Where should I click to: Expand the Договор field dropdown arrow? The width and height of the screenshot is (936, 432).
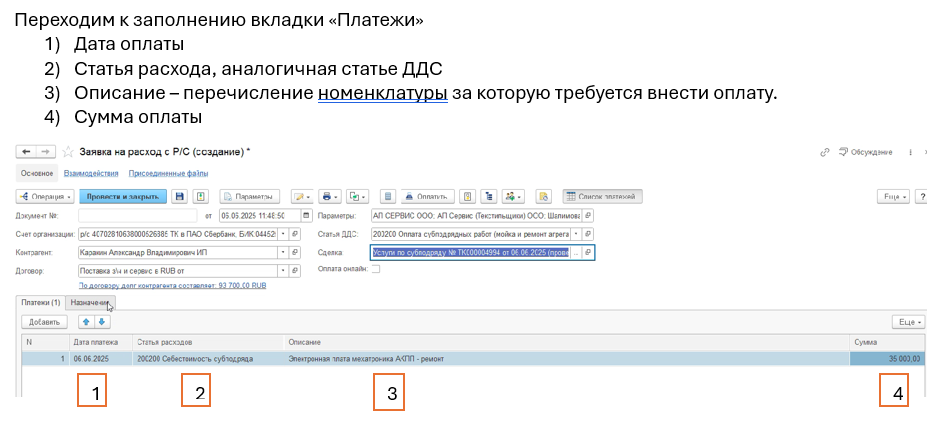pyautogui.click(x=283, y=271)
